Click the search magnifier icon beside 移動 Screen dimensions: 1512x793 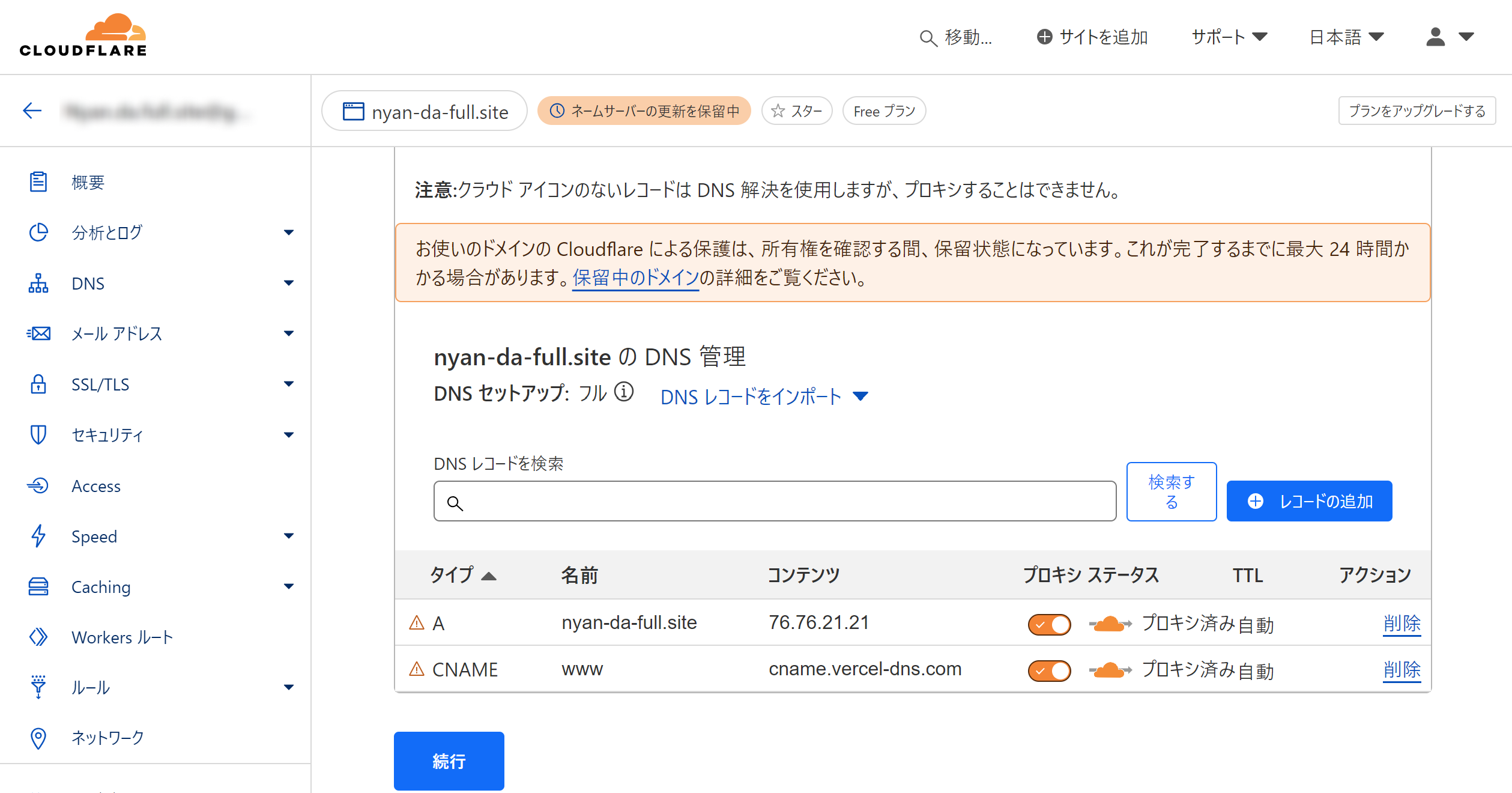pyautogui.click(x=928, y=38)
